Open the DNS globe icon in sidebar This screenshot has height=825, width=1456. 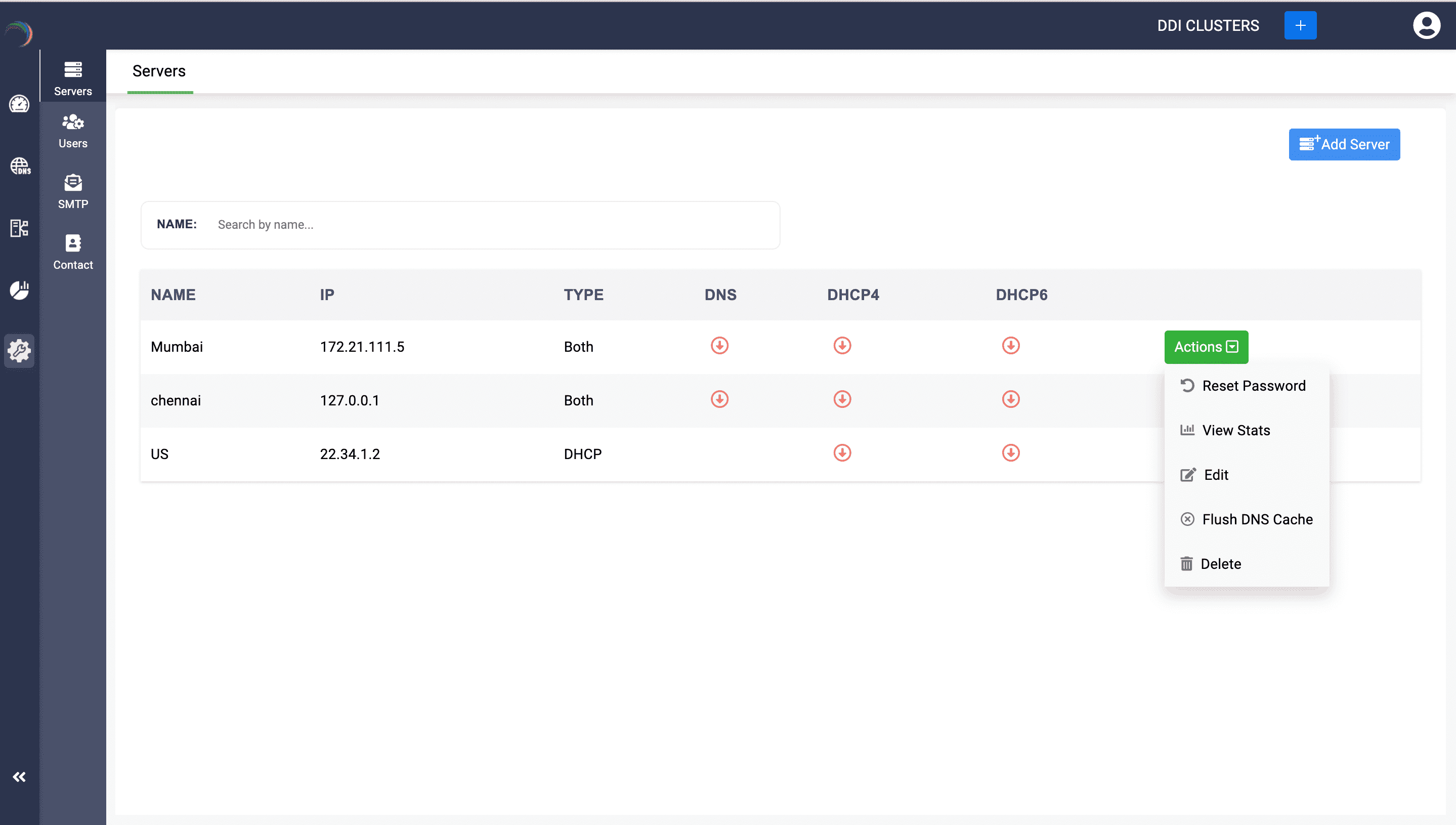19,167
